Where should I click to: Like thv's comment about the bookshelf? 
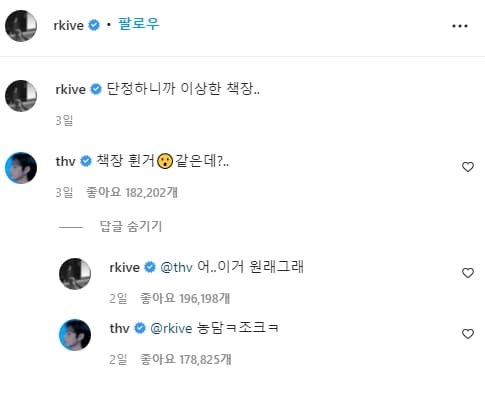(x=468, y=167)
